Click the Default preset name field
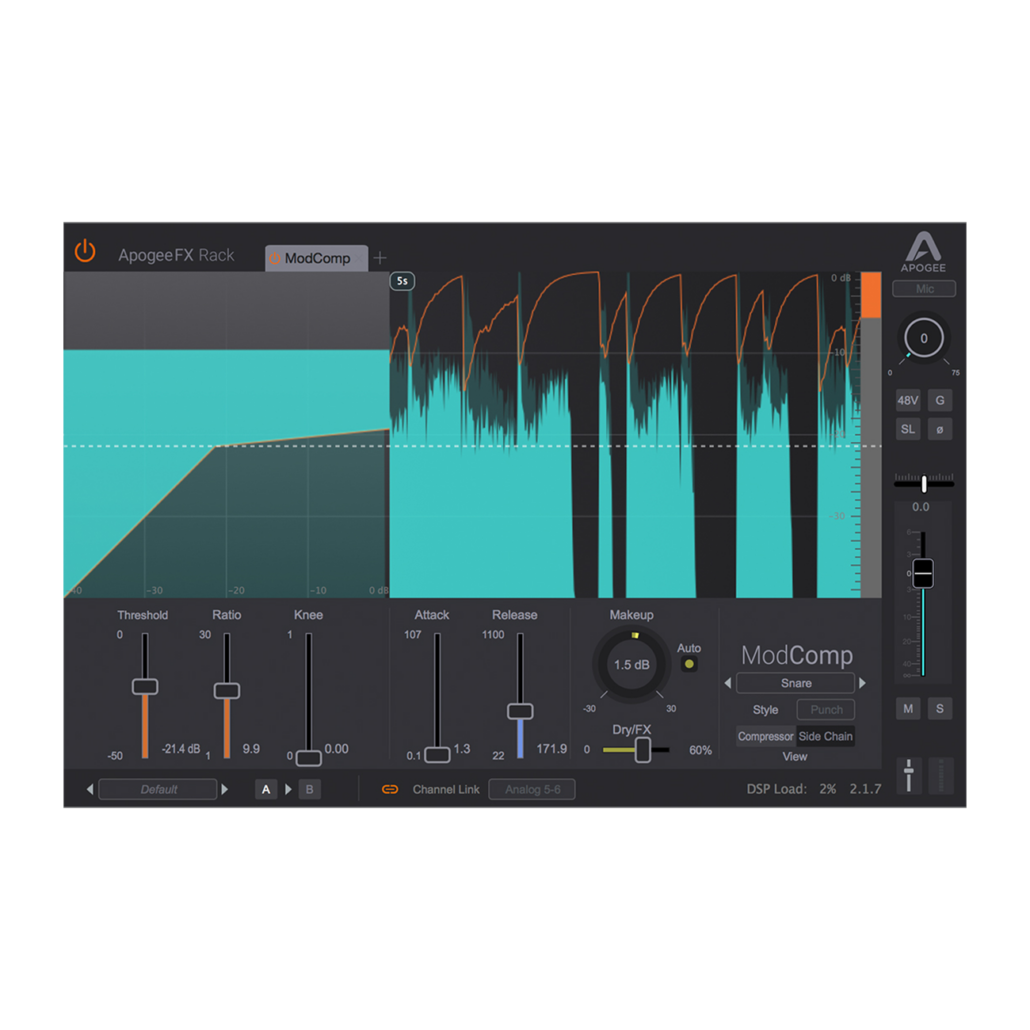 (x=157, y=789)
